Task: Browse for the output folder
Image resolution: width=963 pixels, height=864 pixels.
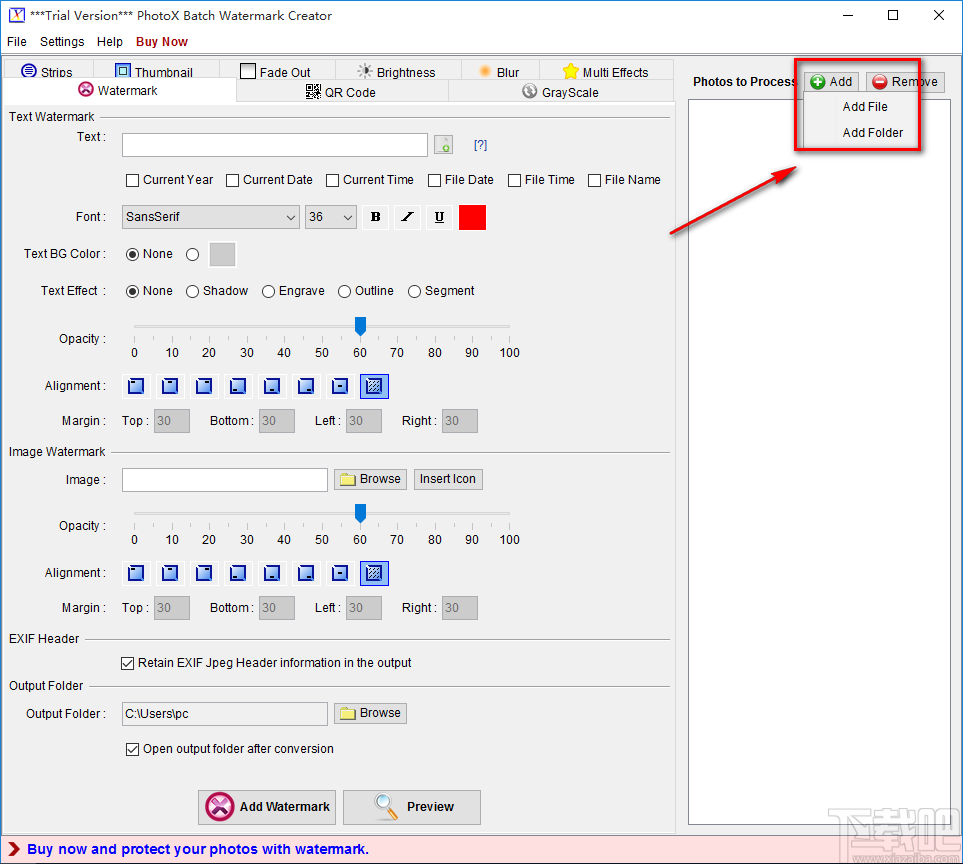Action: [x=370, y=714]
